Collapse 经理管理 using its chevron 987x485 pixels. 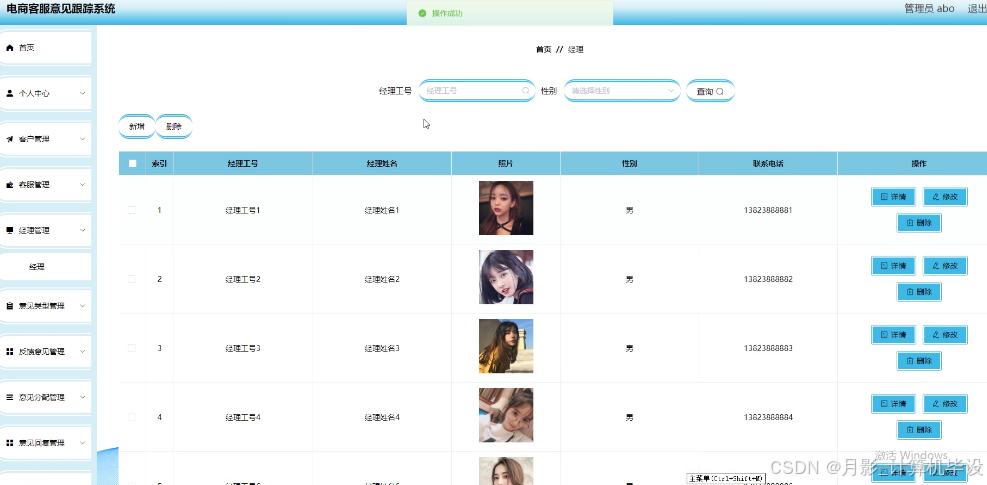(x=82, y=231)
